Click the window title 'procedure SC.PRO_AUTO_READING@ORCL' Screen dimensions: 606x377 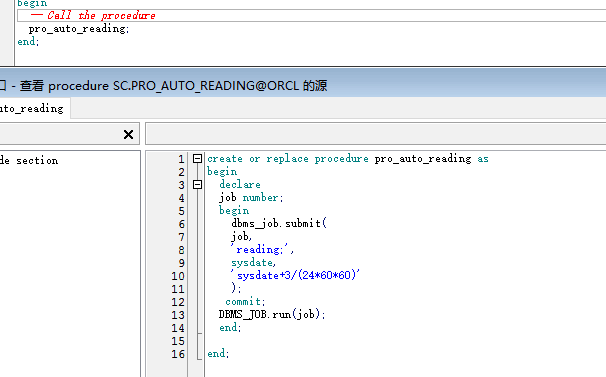[x=174, y=85]
